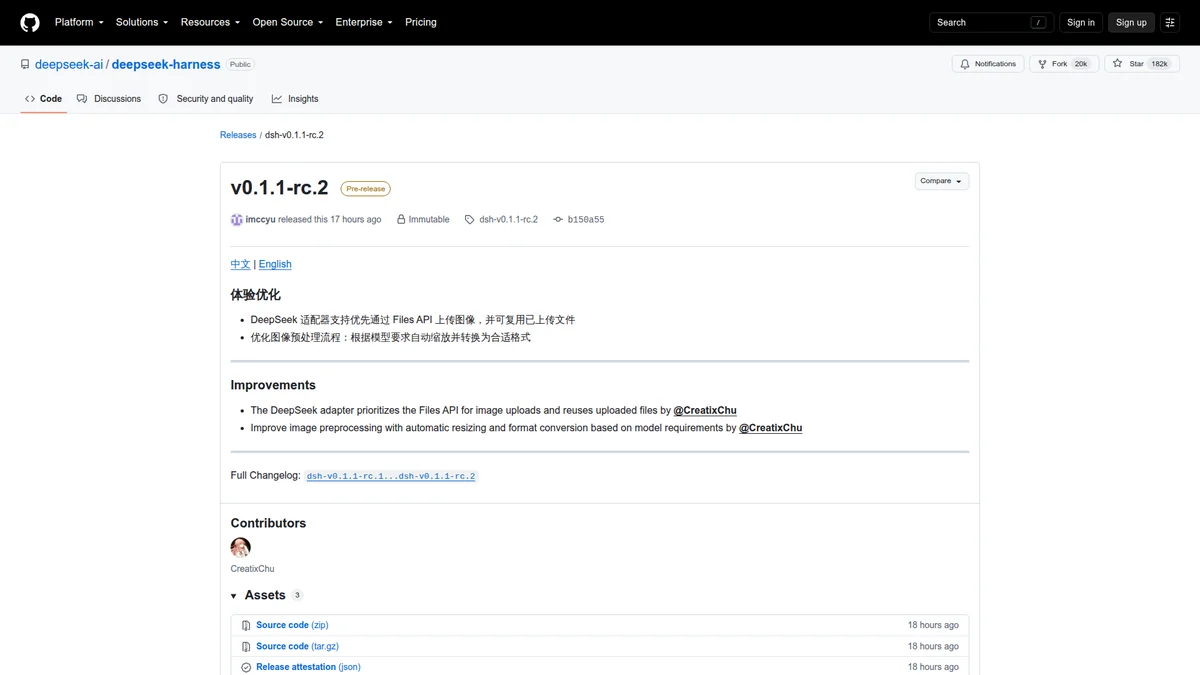Viewport: 1200px width, 675px height.
Task: Open the Enterprise dropdown menu
Action: (364, 22)
